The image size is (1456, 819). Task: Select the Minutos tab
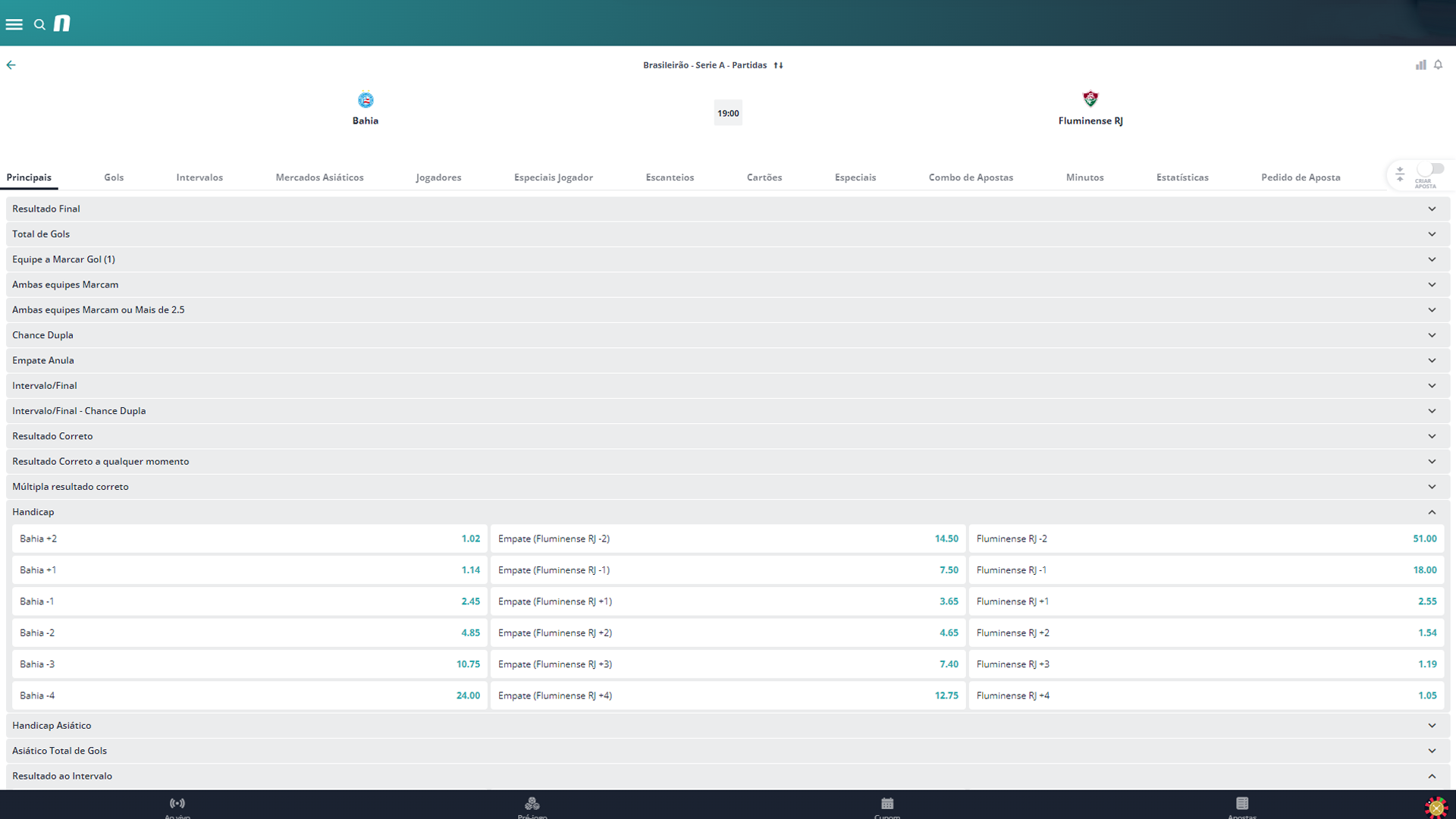pos(1084,177)
